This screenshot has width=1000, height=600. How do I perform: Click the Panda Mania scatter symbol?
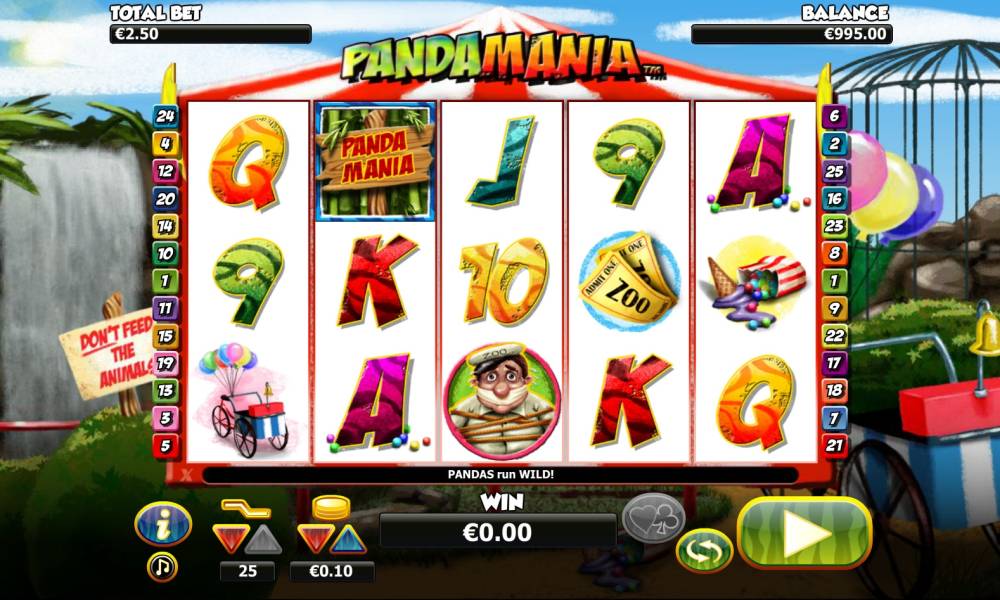pyautogui.click(x=376, y=162)
